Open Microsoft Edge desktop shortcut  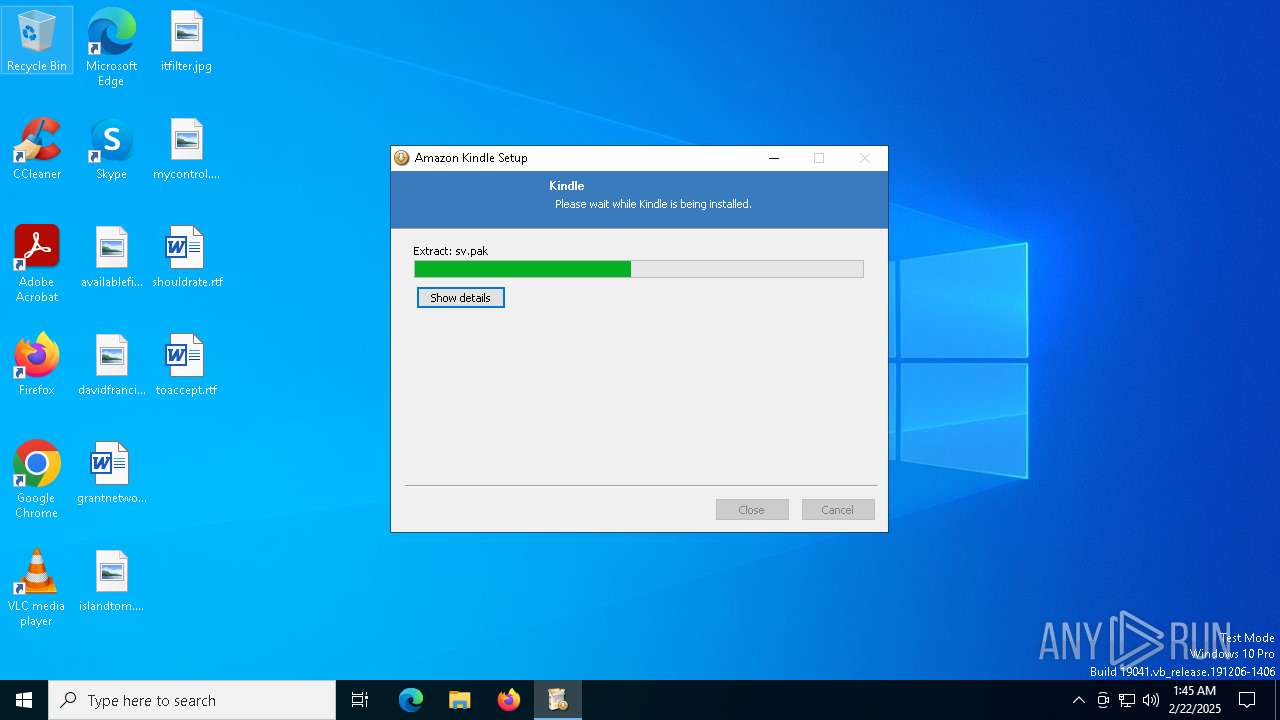[111, 47]
